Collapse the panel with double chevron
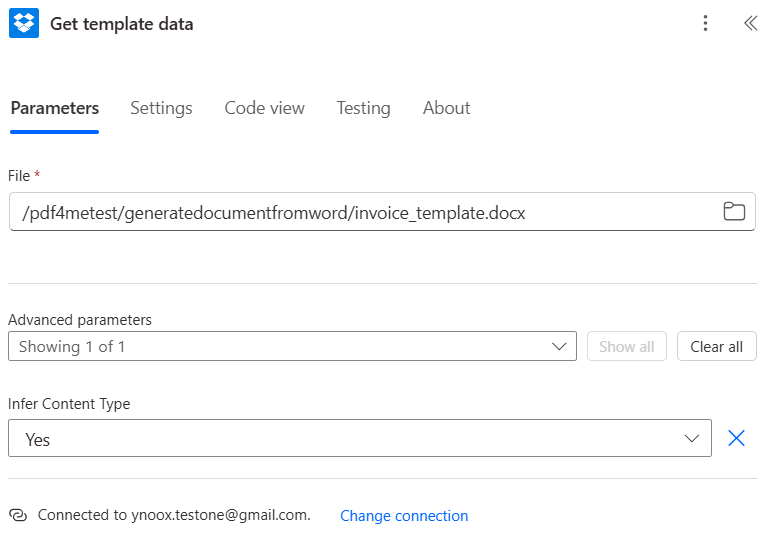This screenshot has height=545, width=775. pos(750,23)
